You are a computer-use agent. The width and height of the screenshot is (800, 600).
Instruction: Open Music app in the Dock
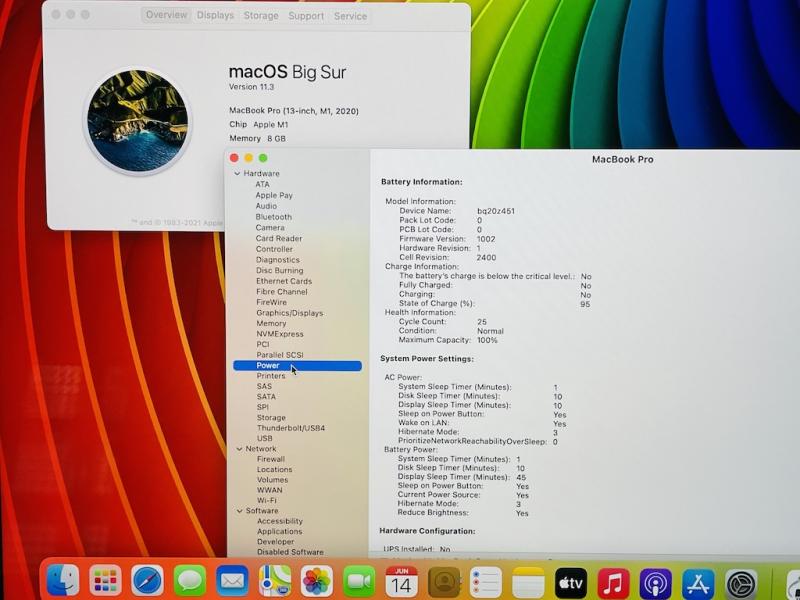613,582
